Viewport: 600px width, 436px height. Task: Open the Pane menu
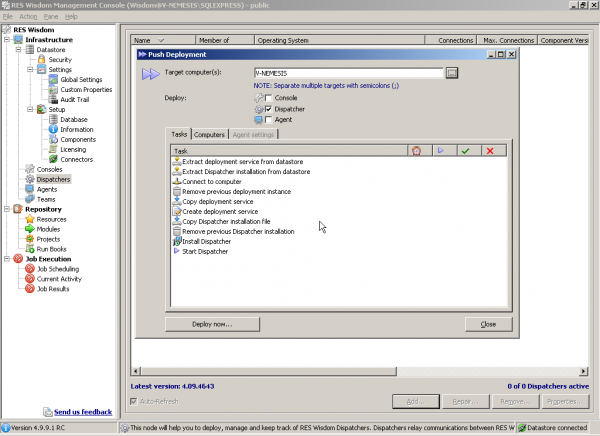coord(51,16)
